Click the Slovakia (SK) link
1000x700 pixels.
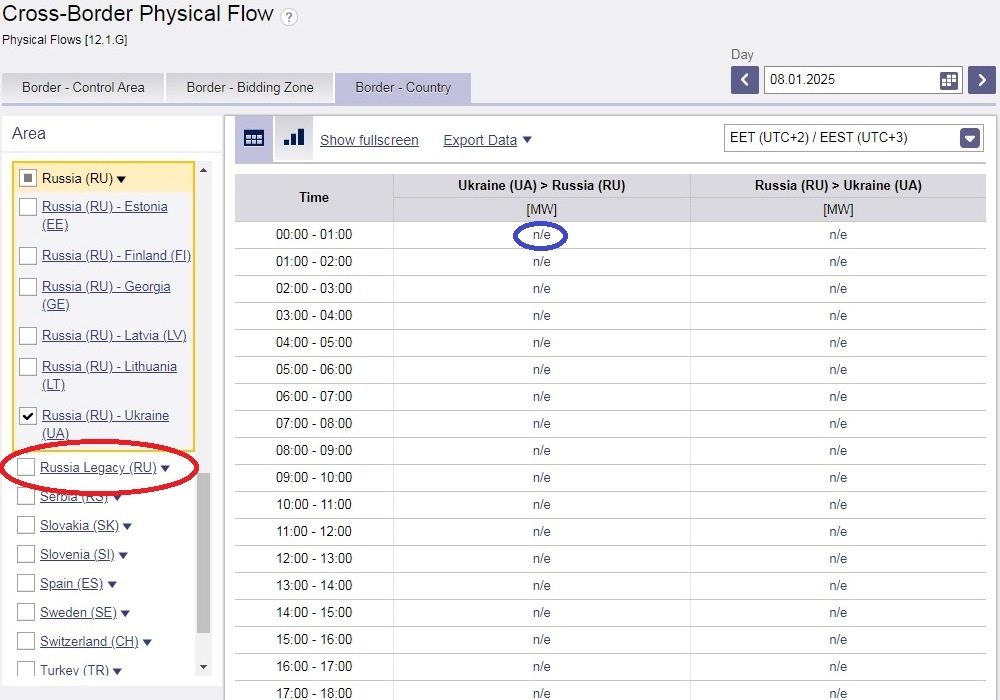[79, 525]
